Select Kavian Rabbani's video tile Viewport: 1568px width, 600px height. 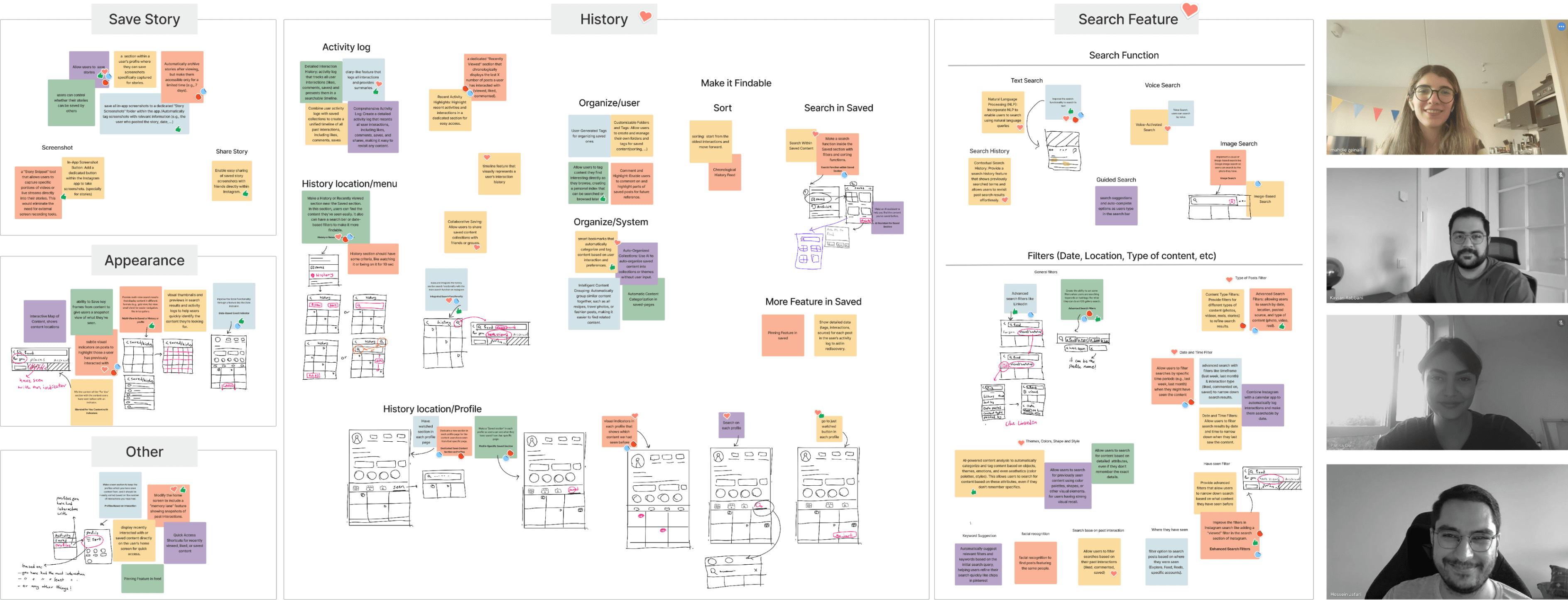[1447, 236]
